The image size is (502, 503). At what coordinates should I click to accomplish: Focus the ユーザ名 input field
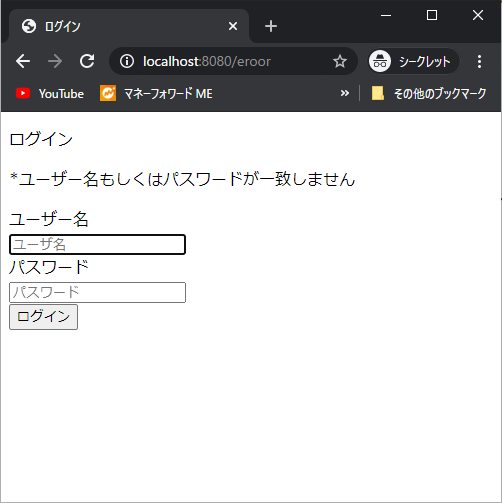[97, 244]
